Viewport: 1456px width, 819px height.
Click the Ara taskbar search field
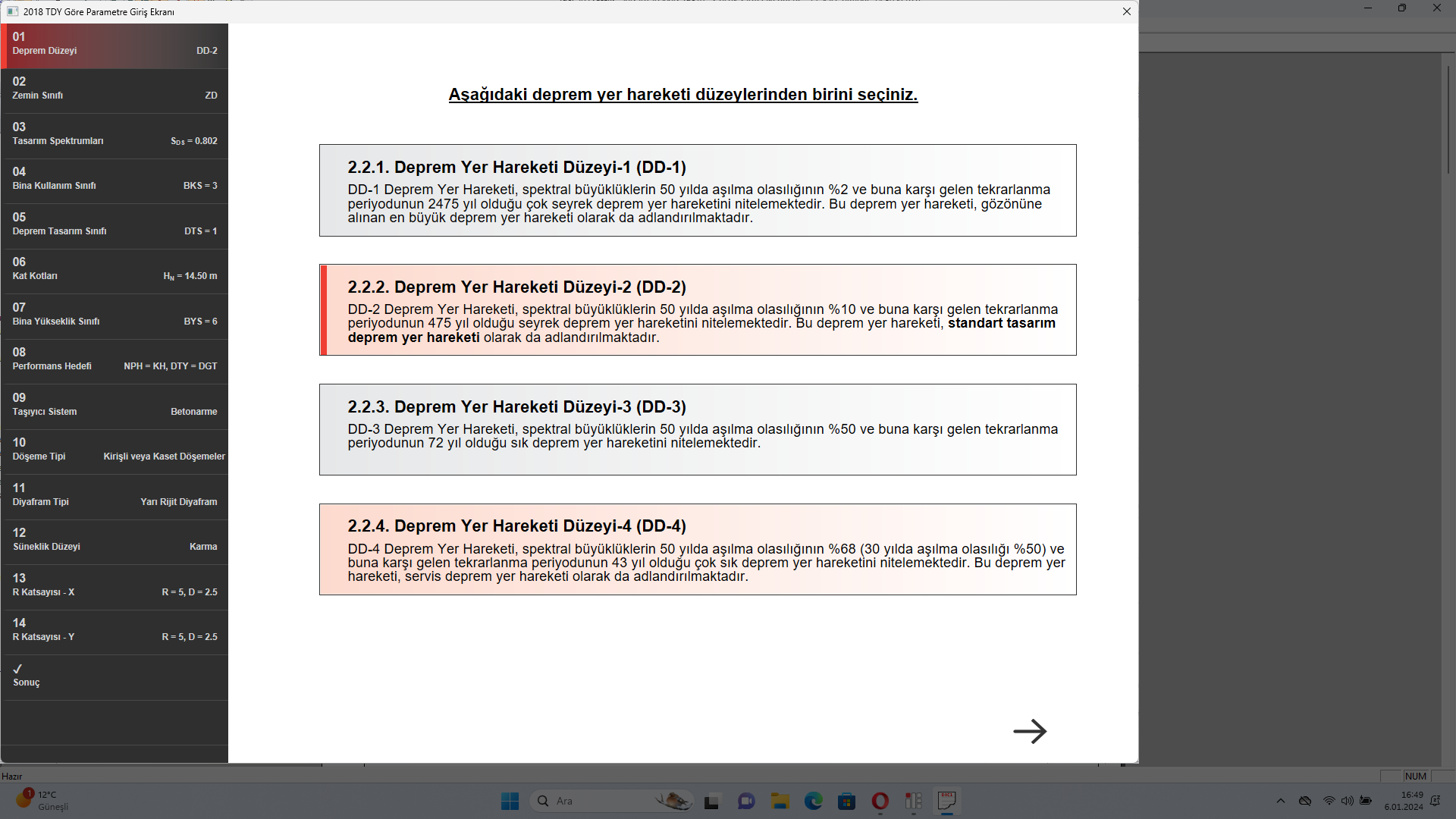pos(599,801)
